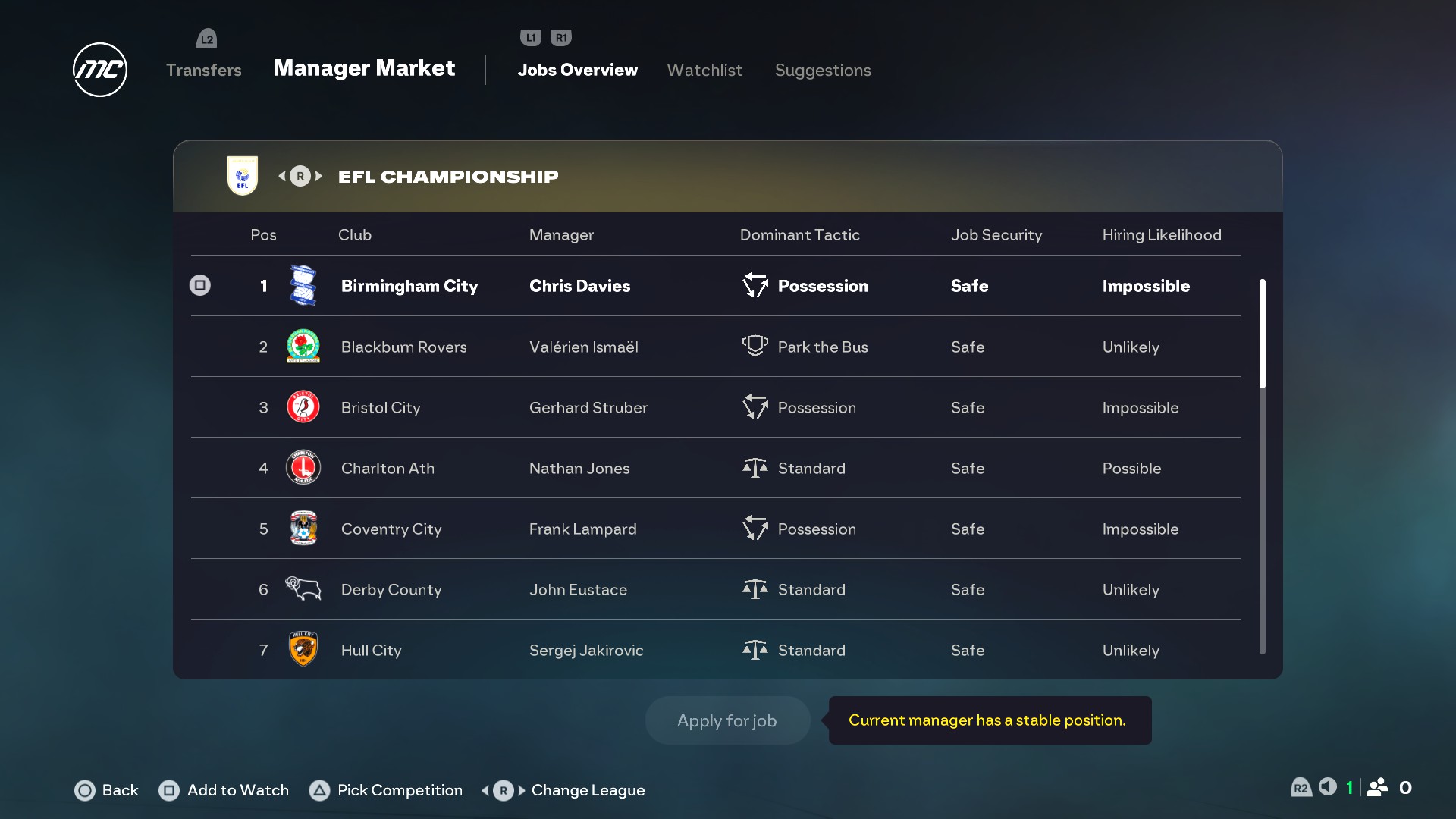Viewport: 1456px width, 819px height.
Task: Click Birmingham City club crest
Action: 303,286
